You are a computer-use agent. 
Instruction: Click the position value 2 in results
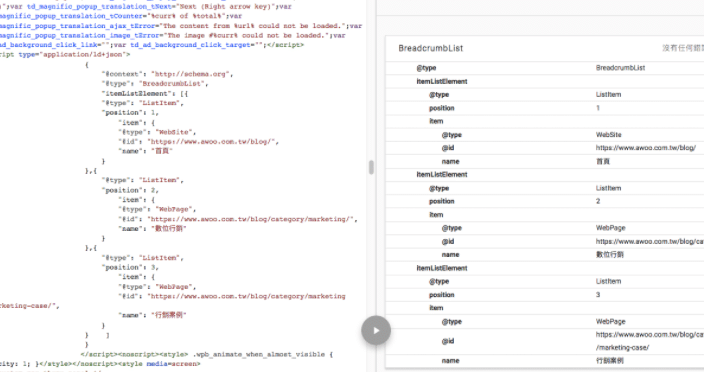(x=598, y=201)
